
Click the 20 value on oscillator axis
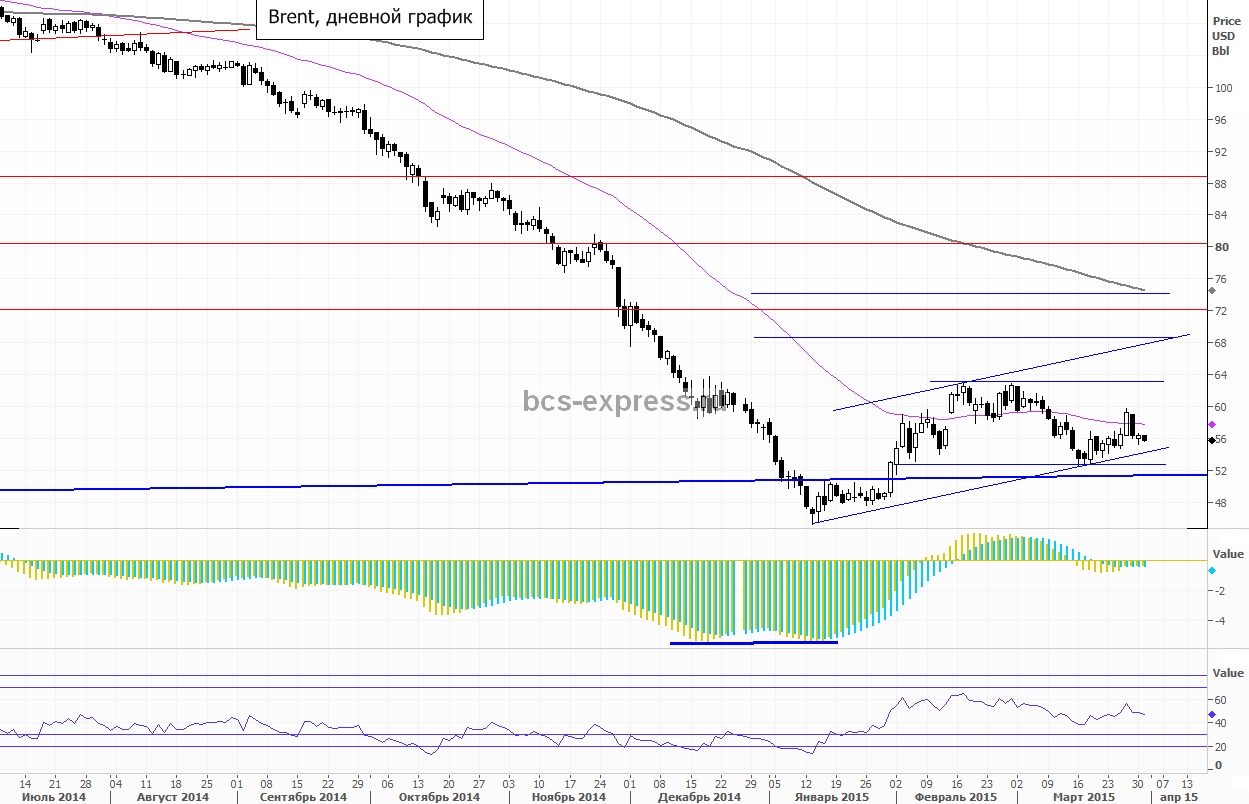(x=1220, y=746)
